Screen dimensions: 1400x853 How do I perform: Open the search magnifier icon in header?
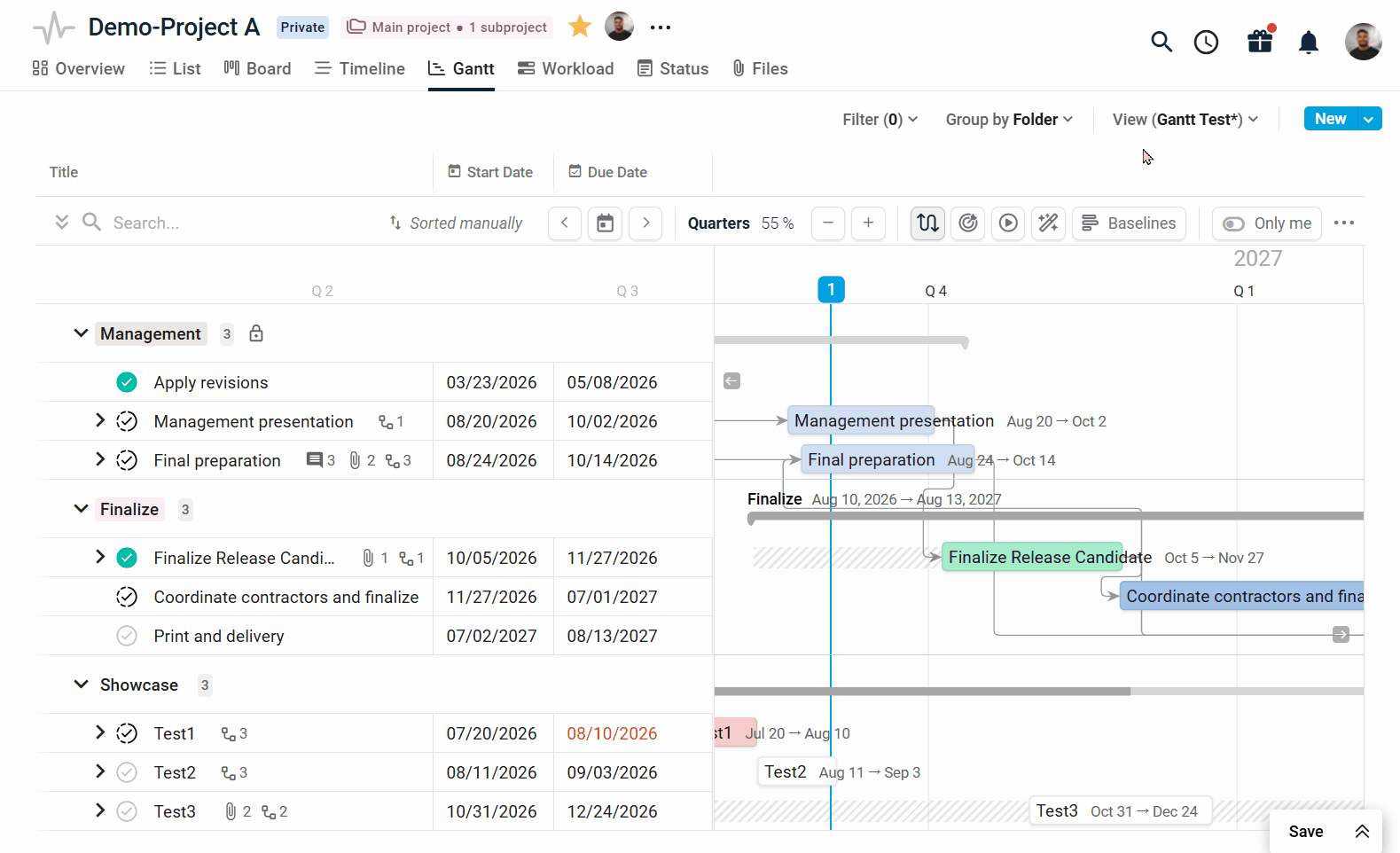tap(1161, 42)
